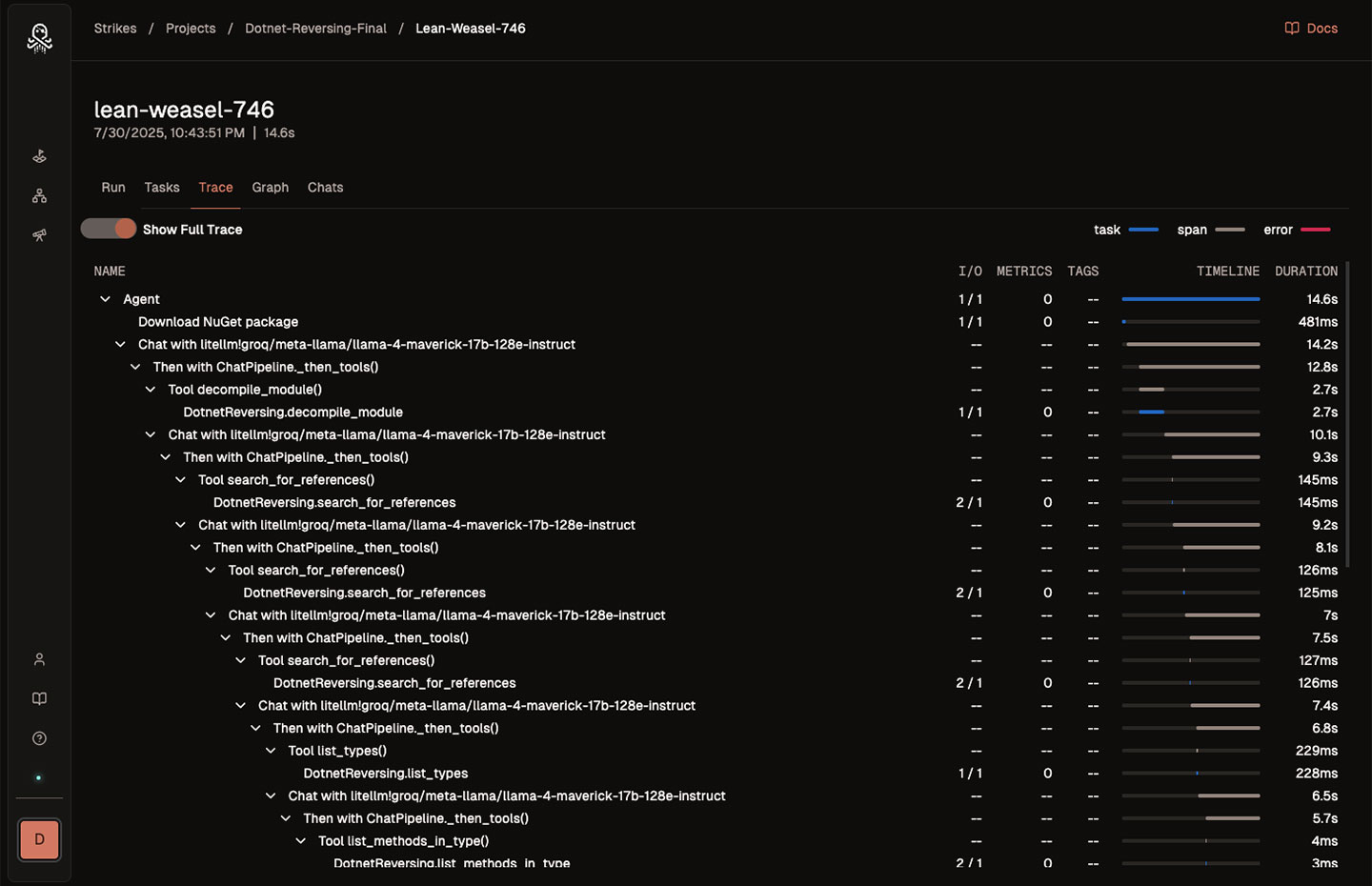Collapse the Chat row lasting 10.1s
Image resolution: width=1372 pixels, height=886 pixels.
151,434
